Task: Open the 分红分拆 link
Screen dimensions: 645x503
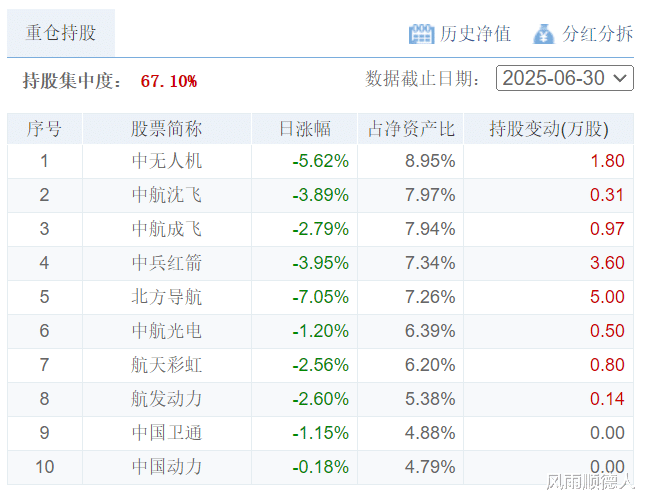Action: tap(597, 34)
